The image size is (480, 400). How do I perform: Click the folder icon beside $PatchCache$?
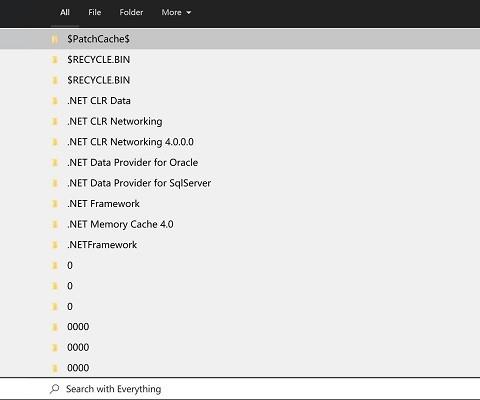point(55,39)
